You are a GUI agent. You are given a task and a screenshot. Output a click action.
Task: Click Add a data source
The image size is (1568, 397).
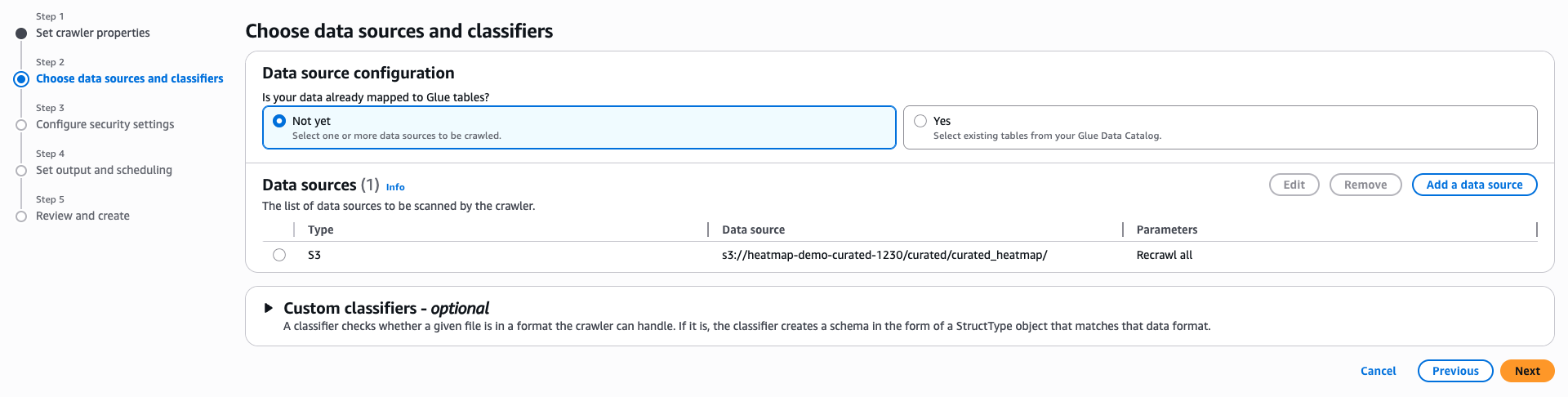(1474, 185)
